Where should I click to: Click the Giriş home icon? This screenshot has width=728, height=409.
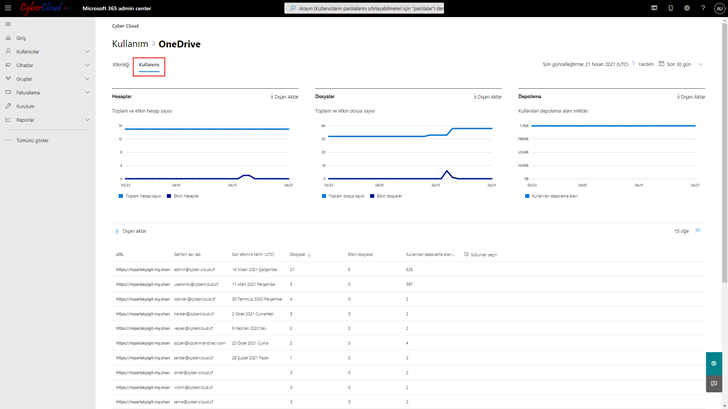(x=8, y=38)
